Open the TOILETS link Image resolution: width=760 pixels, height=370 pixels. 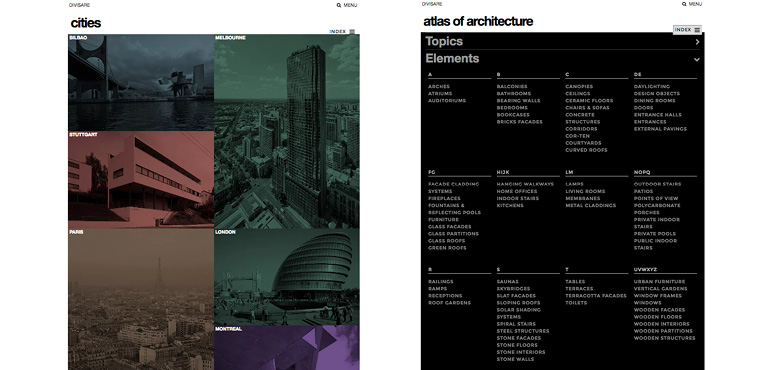[x=576, y=303]
